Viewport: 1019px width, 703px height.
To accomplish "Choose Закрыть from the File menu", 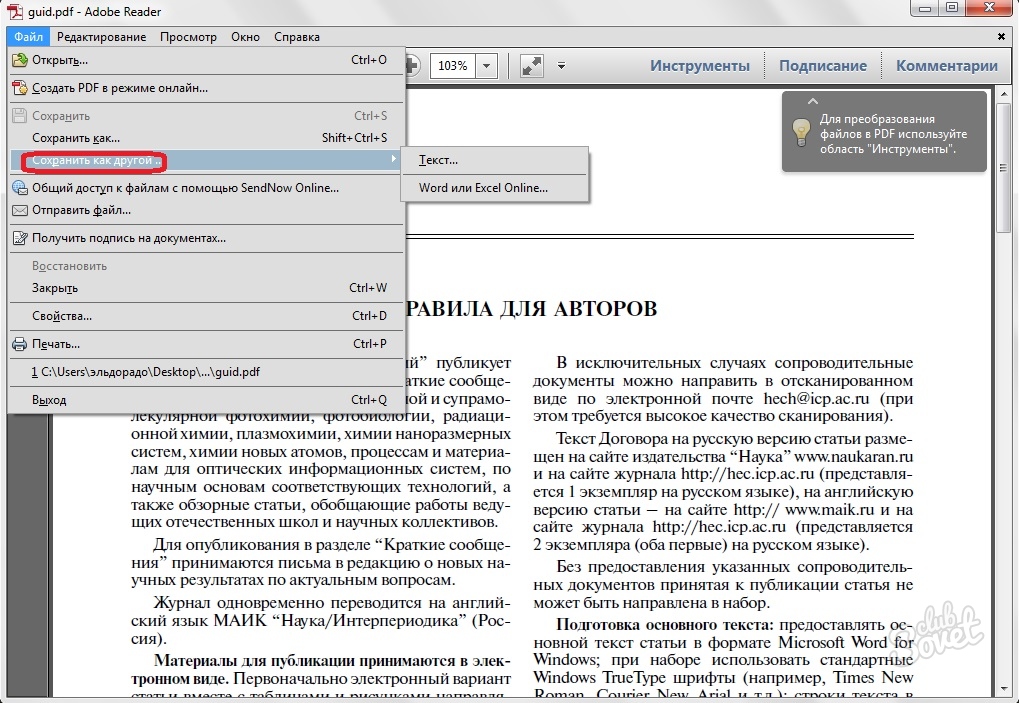I will pos(205,288).
